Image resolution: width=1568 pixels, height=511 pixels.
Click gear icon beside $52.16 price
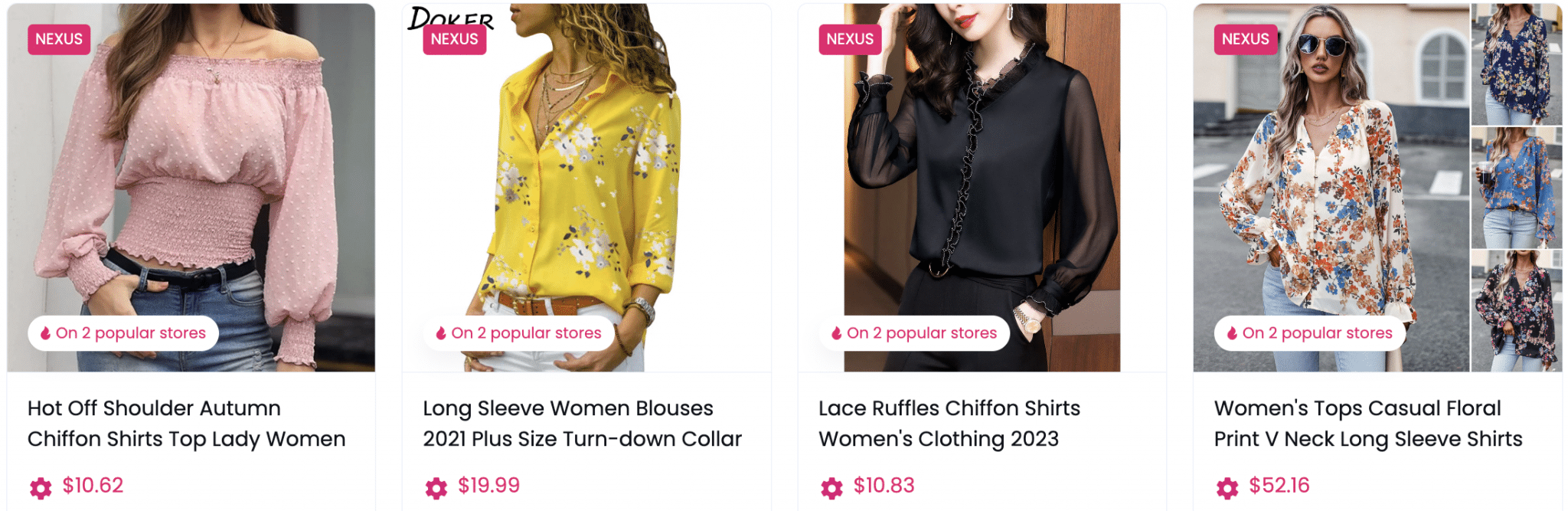[x=1227, y=487]
